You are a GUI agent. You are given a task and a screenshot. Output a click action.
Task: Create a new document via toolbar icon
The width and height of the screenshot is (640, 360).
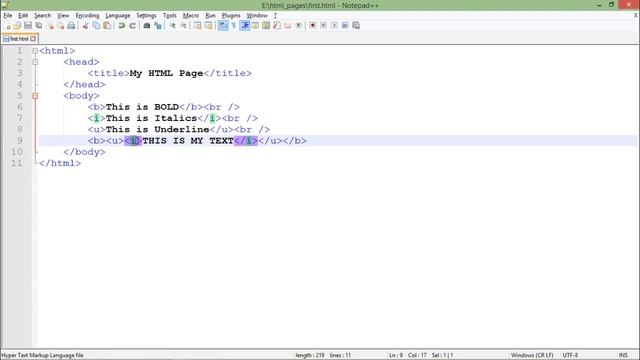coord(7,25)
